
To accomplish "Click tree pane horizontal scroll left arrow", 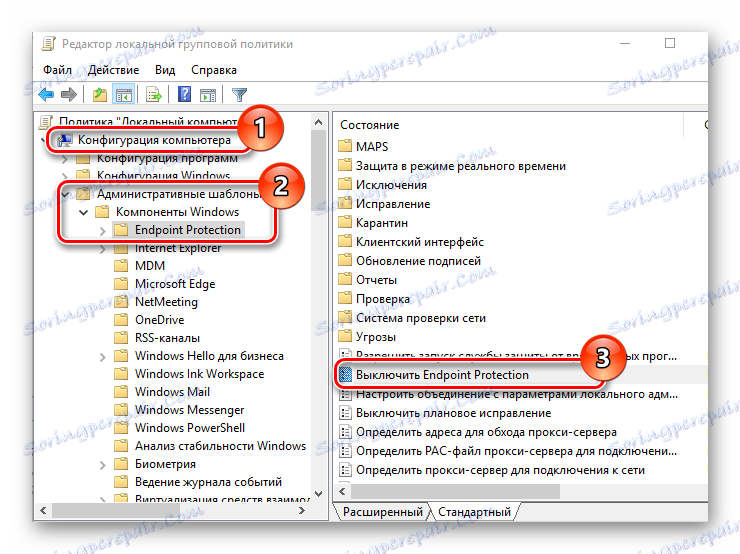I will click(43, 510).
